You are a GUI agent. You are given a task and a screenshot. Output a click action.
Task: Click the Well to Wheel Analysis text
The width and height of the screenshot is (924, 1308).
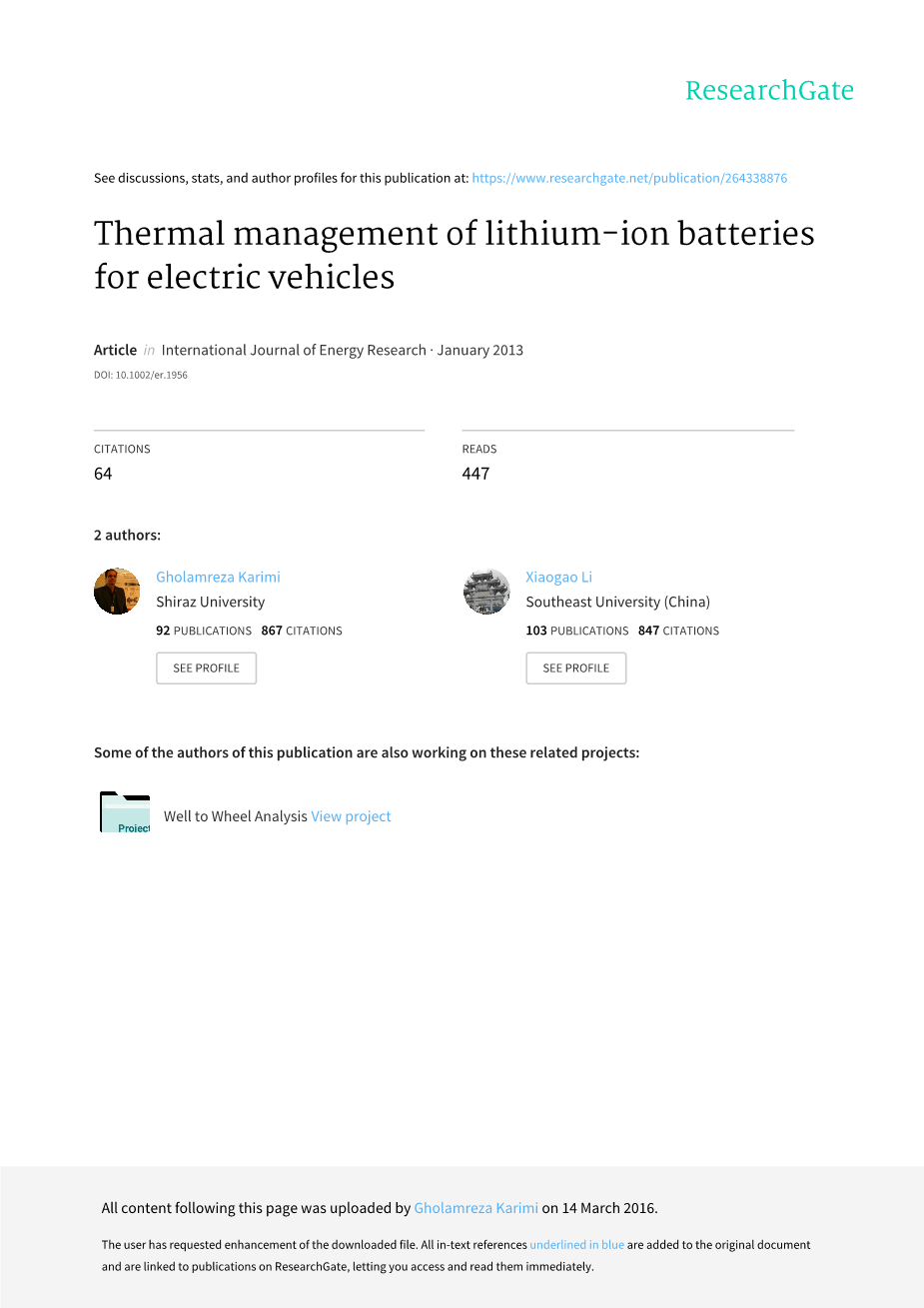point(235,816)
